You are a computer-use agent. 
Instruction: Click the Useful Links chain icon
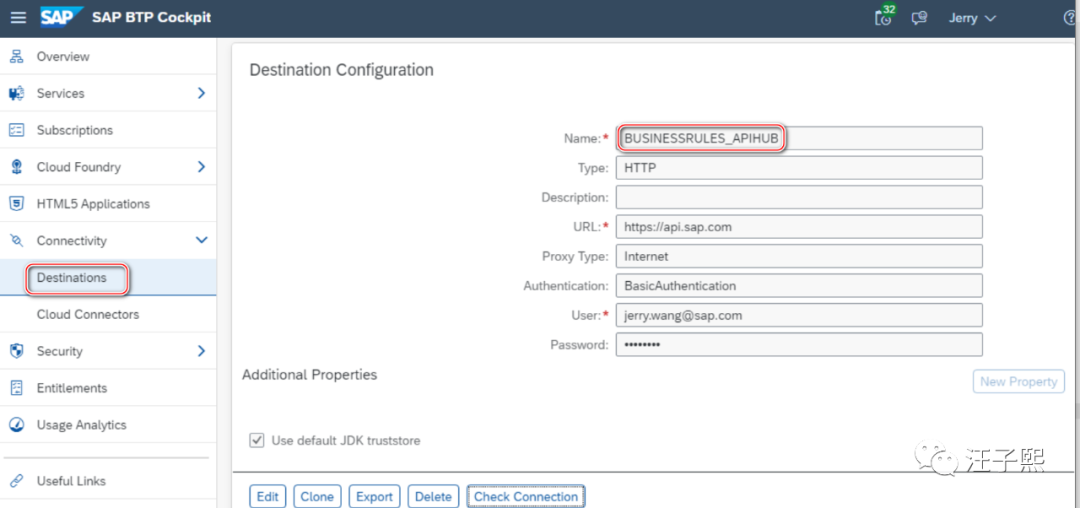[x=17, y=481]
